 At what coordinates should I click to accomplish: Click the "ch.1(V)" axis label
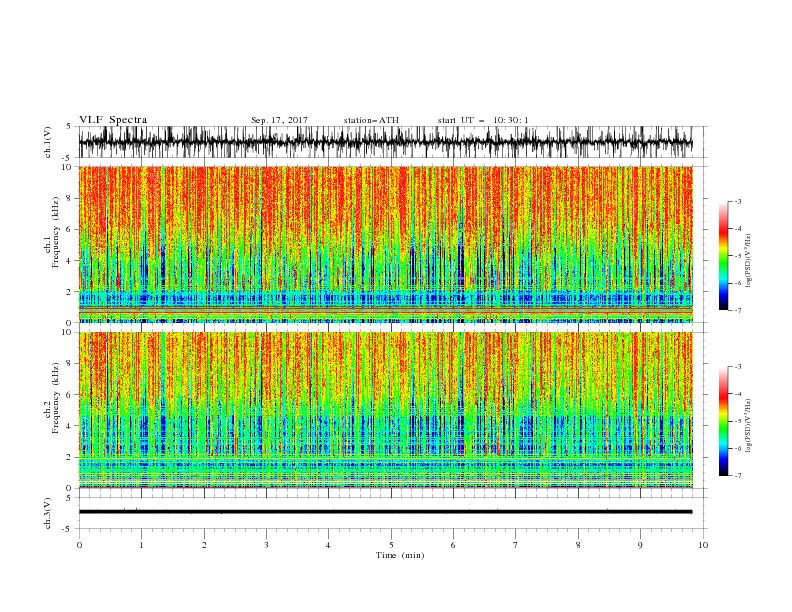(48, 142)
